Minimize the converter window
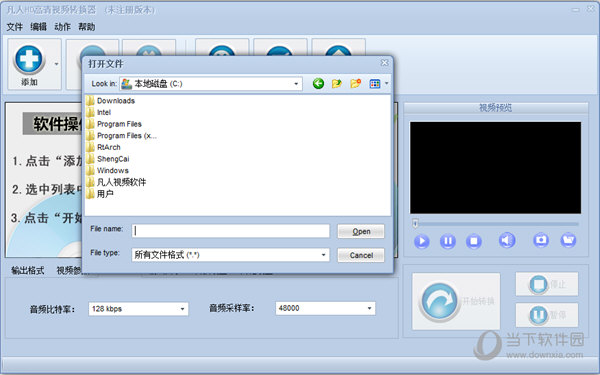 (576, 10)
